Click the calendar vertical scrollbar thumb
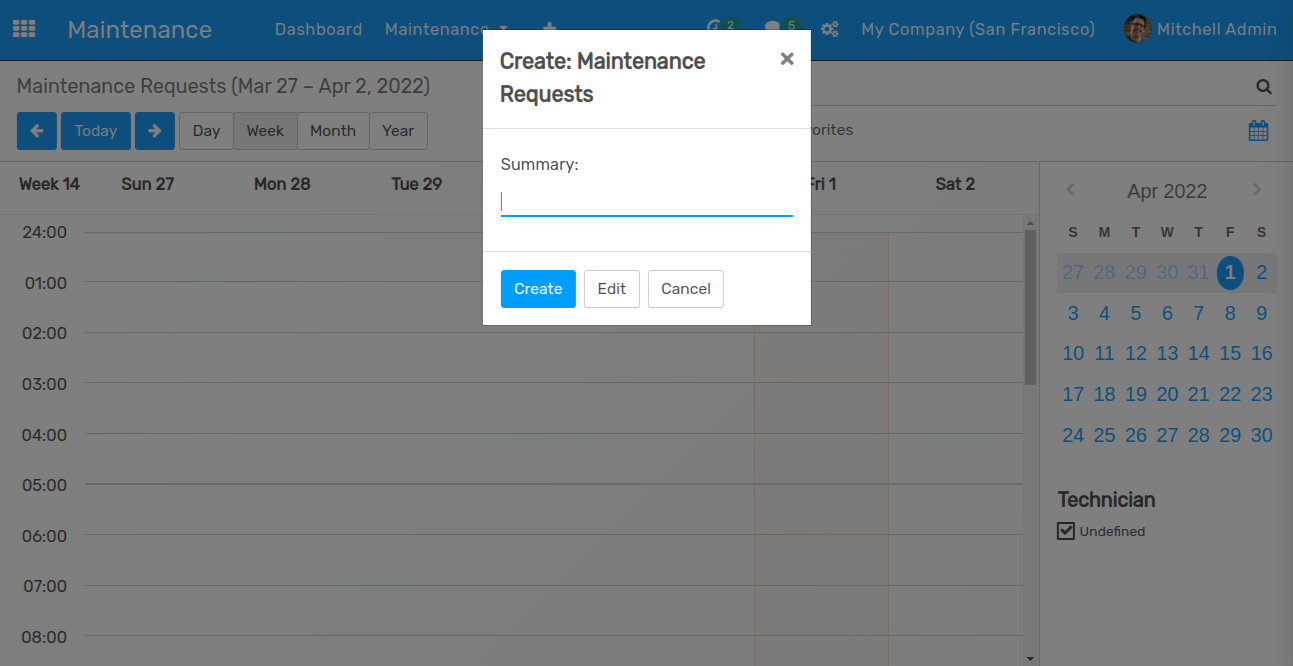Viewport: 1293px width, 666px height. 1030,307
